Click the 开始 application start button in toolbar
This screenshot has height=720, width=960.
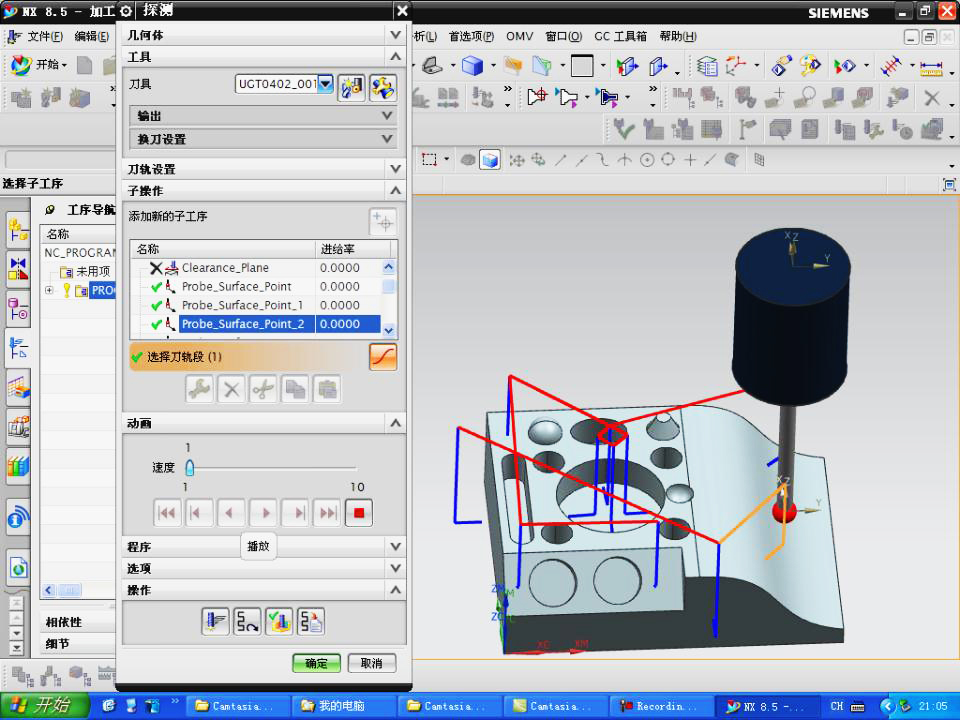click(x=39, y=64)
